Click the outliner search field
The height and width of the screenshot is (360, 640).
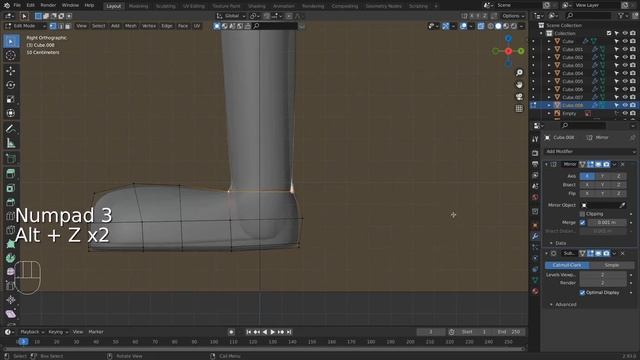589,16
